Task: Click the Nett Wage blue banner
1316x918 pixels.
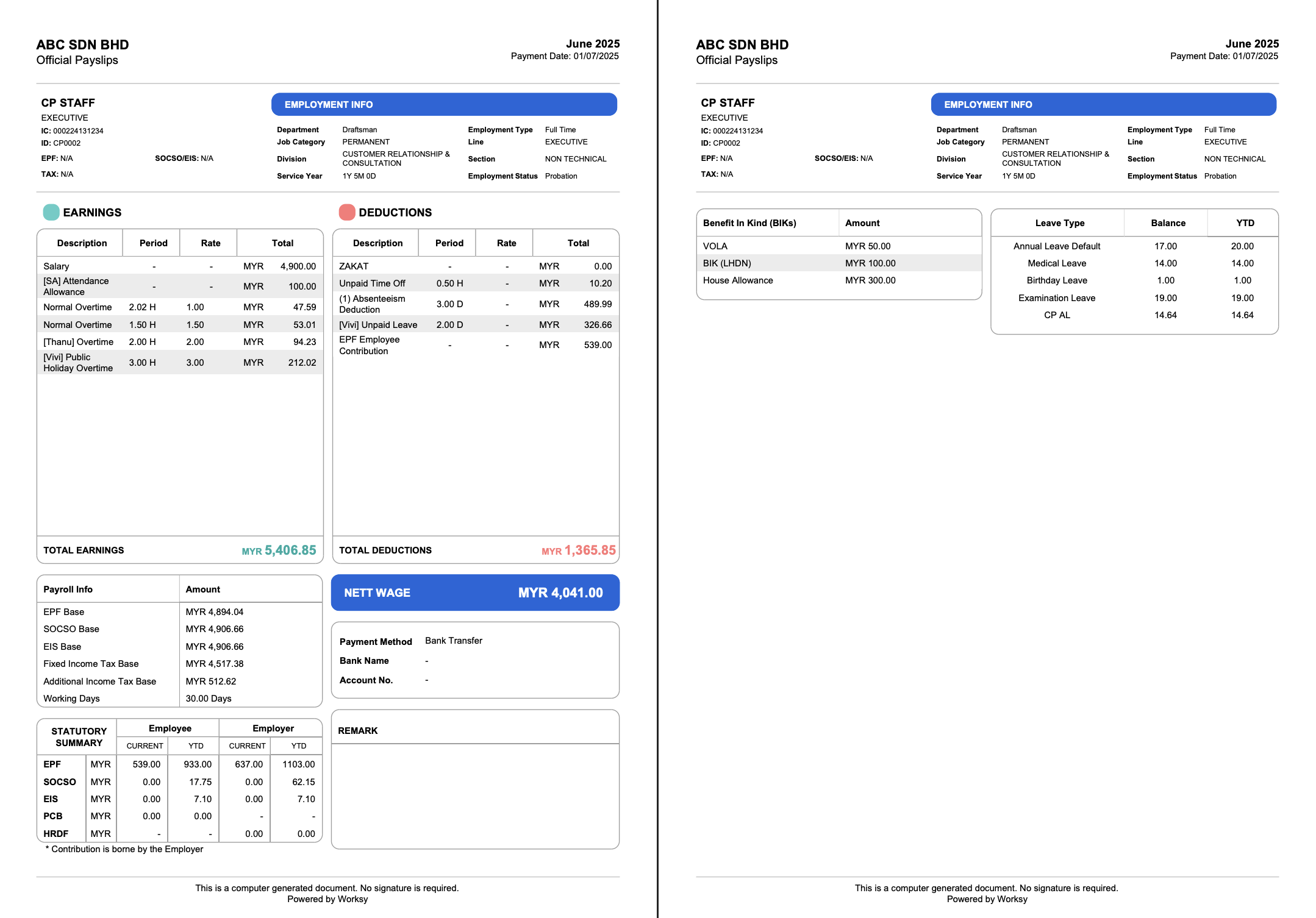Action: tap(475, 592)
